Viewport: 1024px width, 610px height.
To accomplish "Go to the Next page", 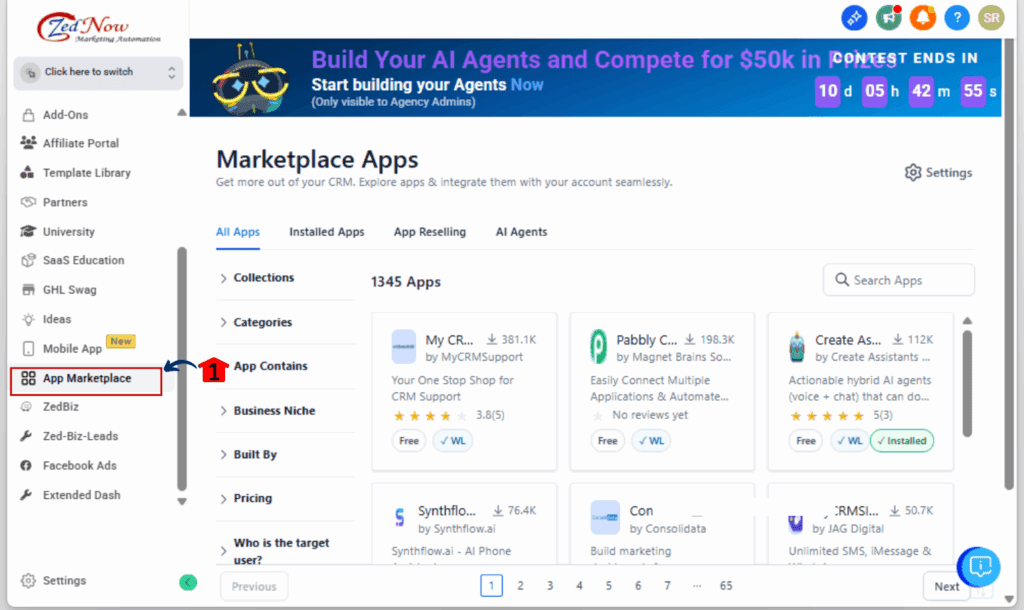I will click(x=946, y=586).
